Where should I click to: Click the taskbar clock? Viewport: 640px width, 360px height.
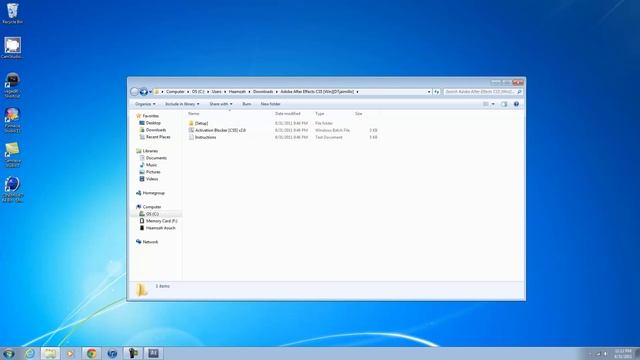coord(622,353)
